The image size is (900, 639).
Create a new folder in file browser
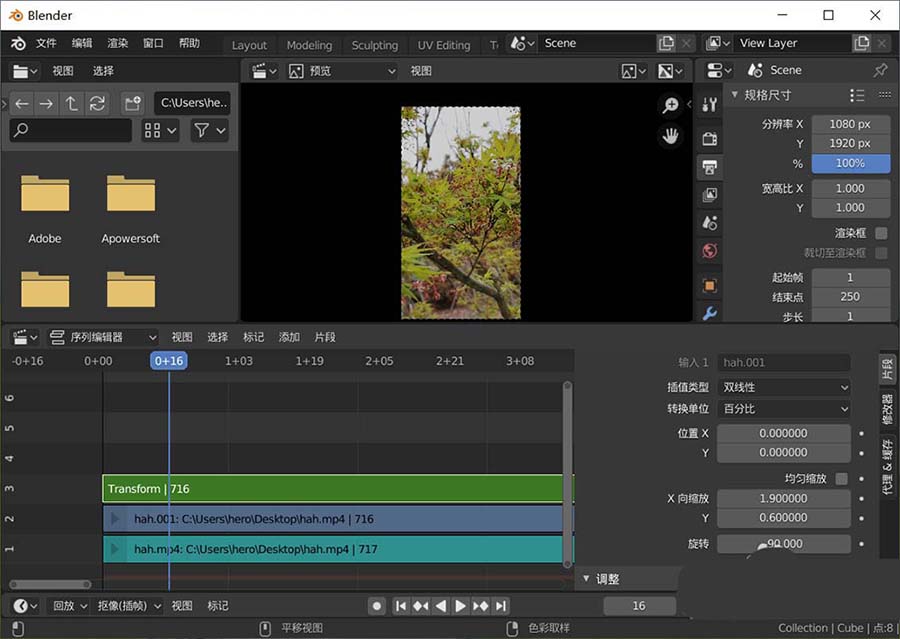(132, 103)
